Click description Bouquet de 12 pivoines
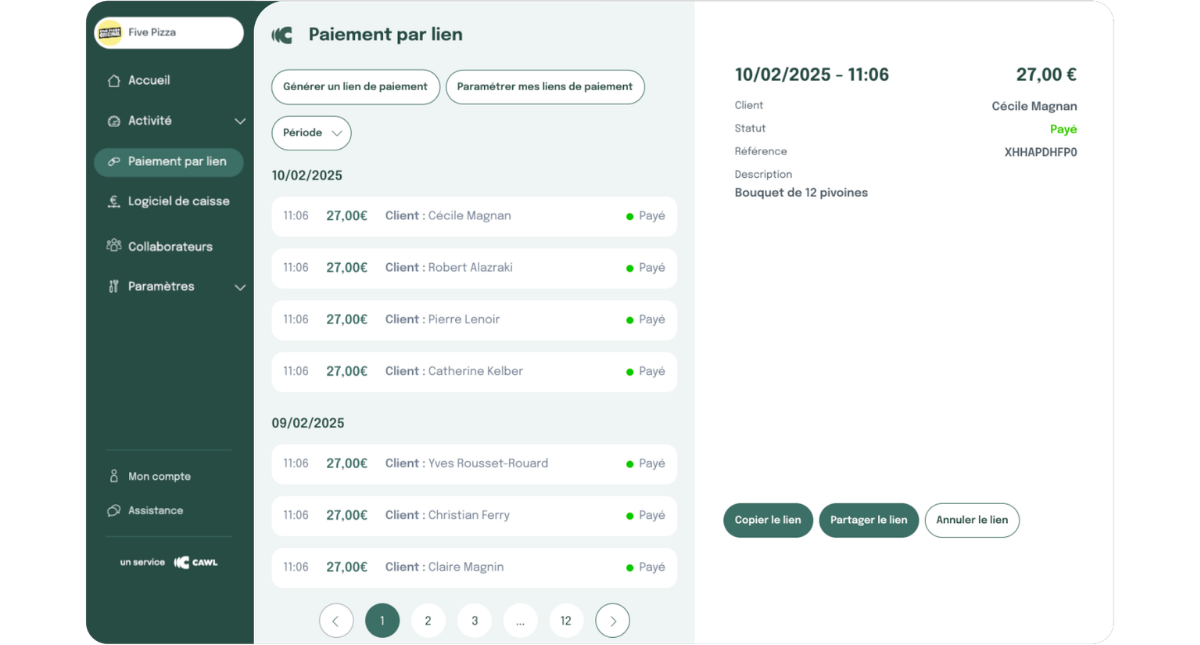Image resolution: width=1200 pixels, height=645 pixels. click(x=801, y=193)
